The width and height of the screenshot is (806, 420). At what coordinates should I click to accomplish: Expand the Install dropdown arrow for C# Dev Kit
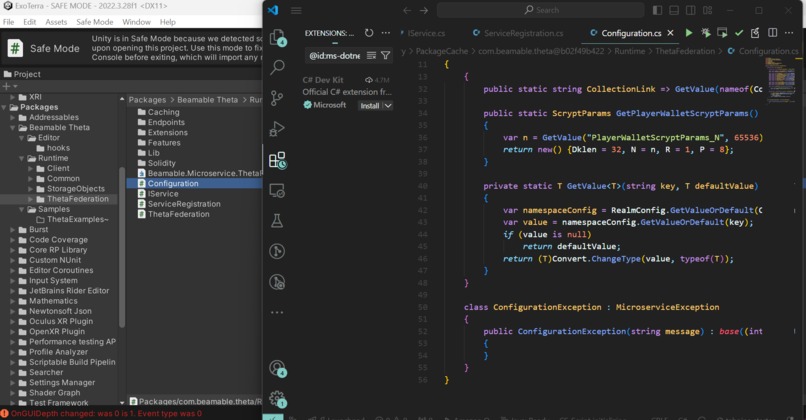(388, 105)
